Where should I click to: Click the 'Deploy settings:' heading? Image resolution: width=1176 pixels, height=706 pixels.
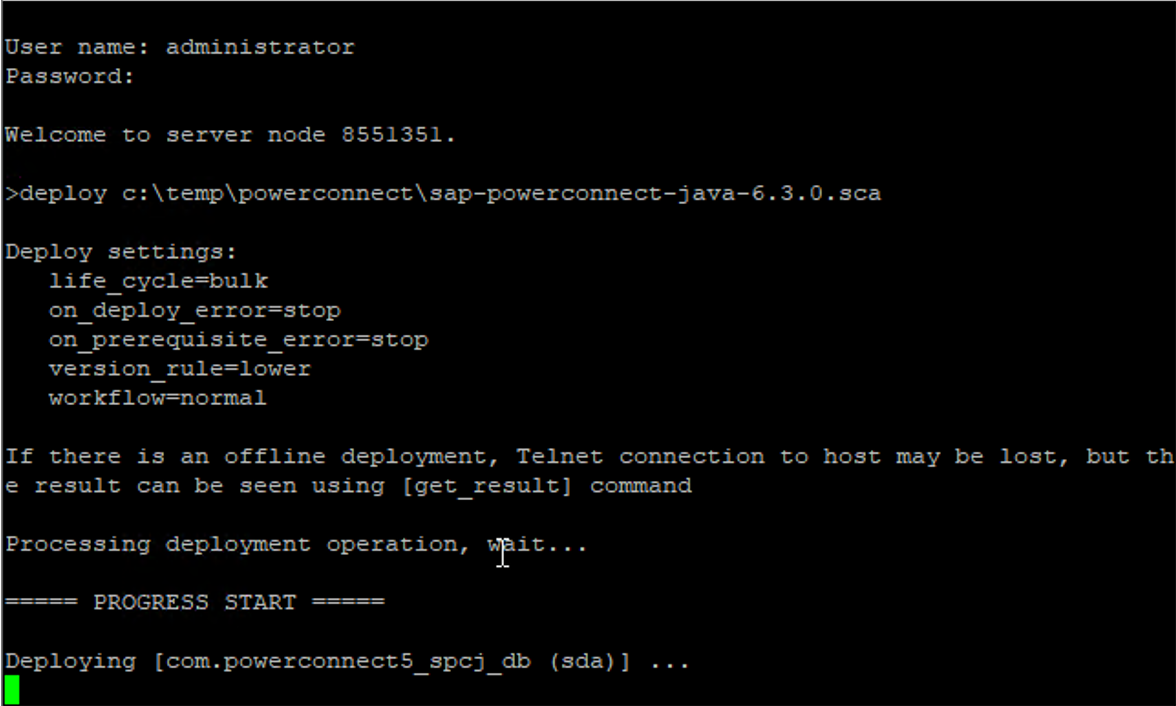[120, 252]
